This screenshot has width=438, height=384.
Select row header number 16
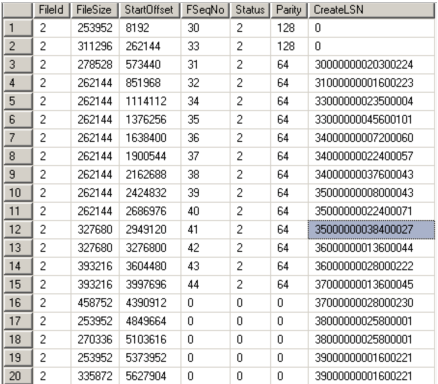coord(18,303)
